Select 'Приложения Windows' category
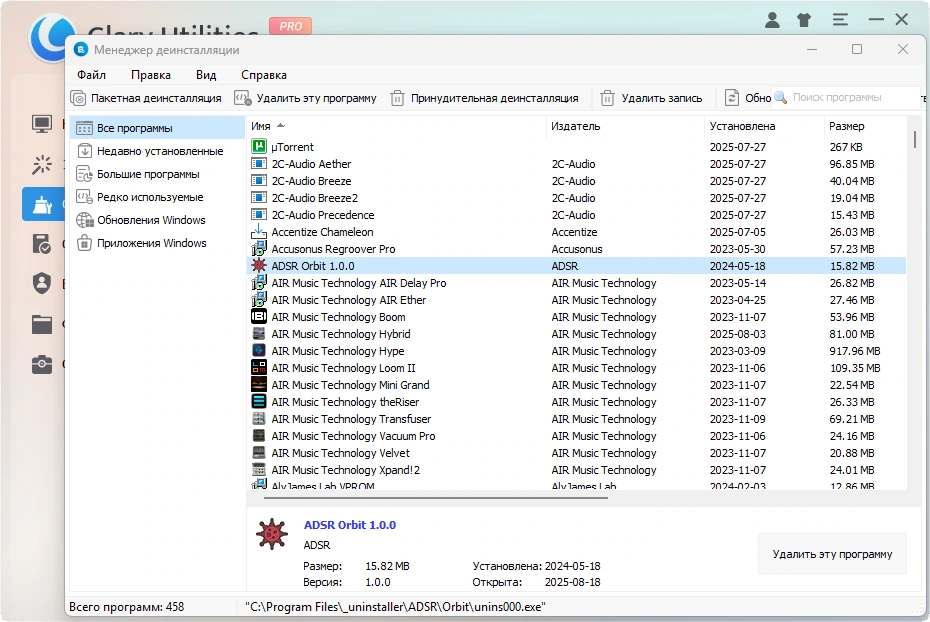The width and height of the screenshot is (930, 622). [157, 243]
